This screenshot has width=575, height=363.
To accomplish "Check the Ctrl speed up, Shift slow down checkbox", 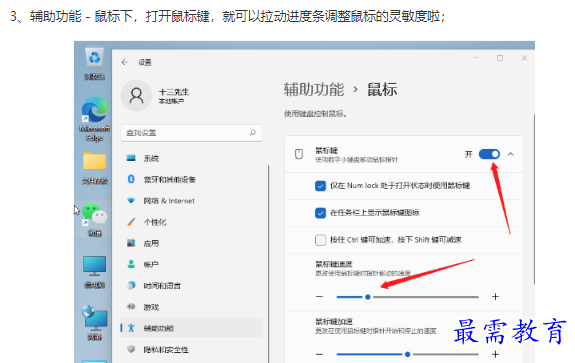I will coord(320,240).
